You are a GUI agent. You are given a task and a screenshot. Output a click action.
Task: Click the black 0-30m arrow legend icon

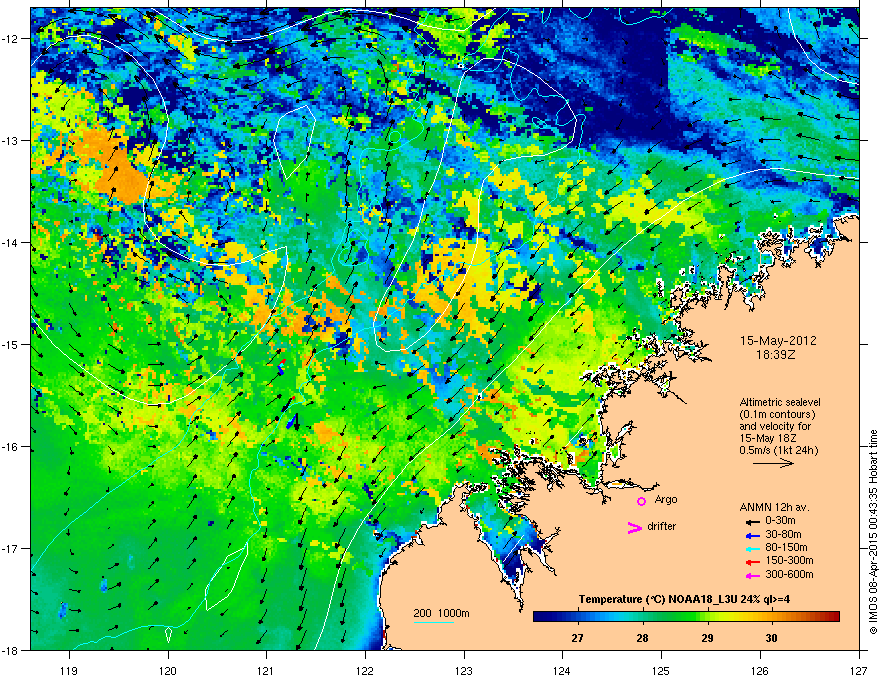(753, 522)
